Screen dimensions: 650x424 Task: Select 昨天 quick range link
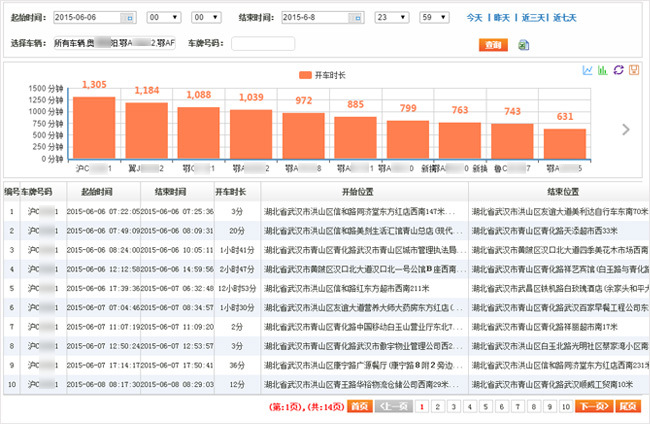pos(502,18)
